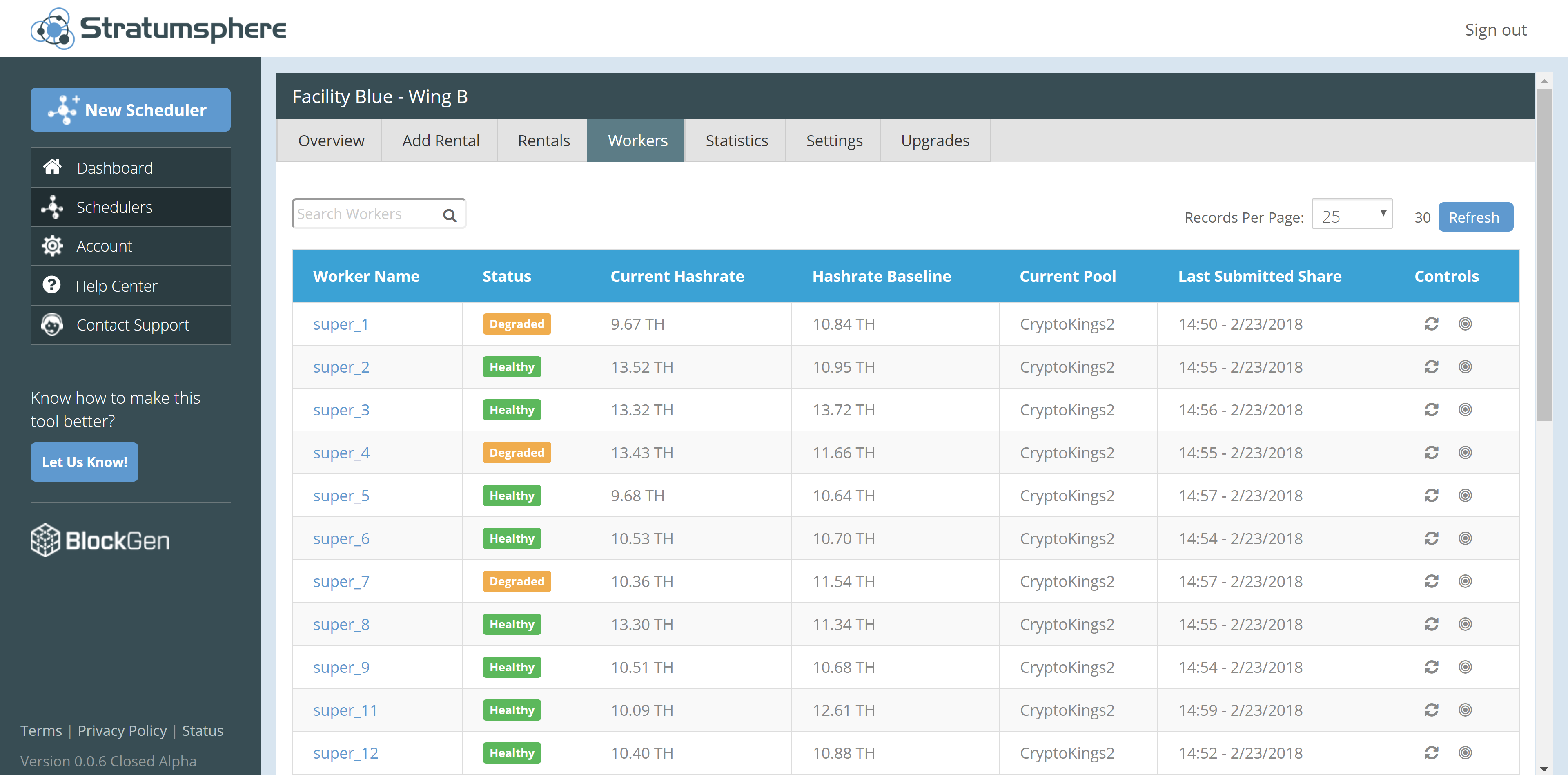Screen dimensions: 1568x775
Task: Open Dashboard from the home icon
Action: 52,168
